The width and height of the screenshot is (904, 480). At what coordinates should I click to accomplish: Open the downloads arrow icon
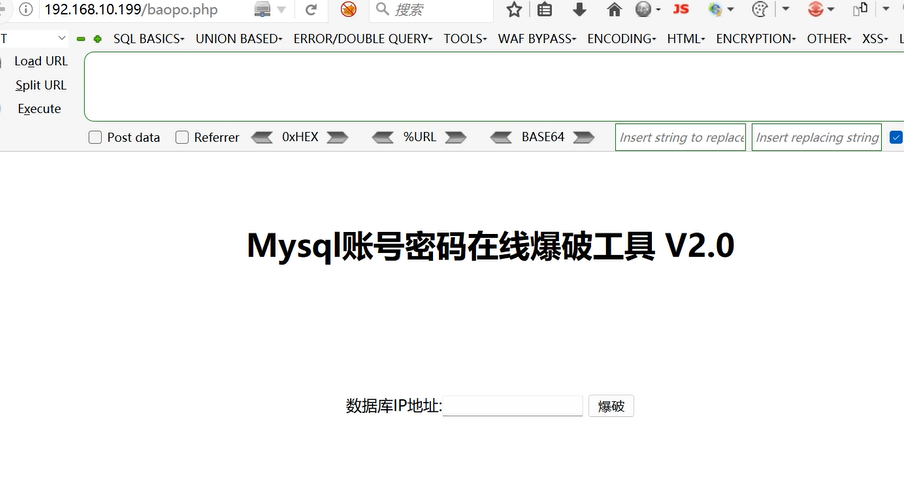tap(579, 10)
